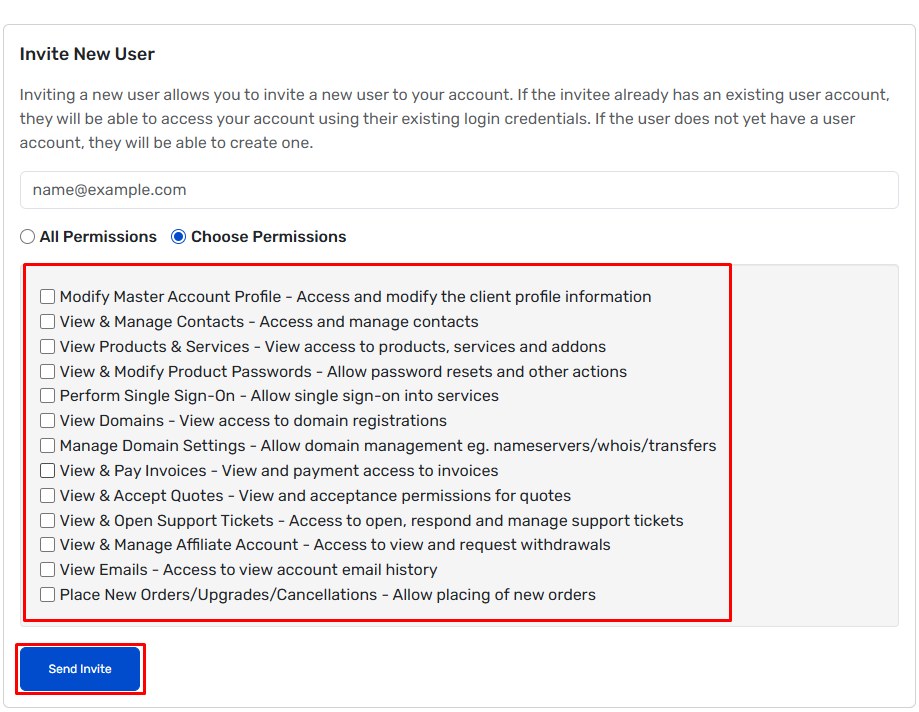919x712 pixels.
Task: Check View & Open Support Tickets
Action: (x=47, y=520)
